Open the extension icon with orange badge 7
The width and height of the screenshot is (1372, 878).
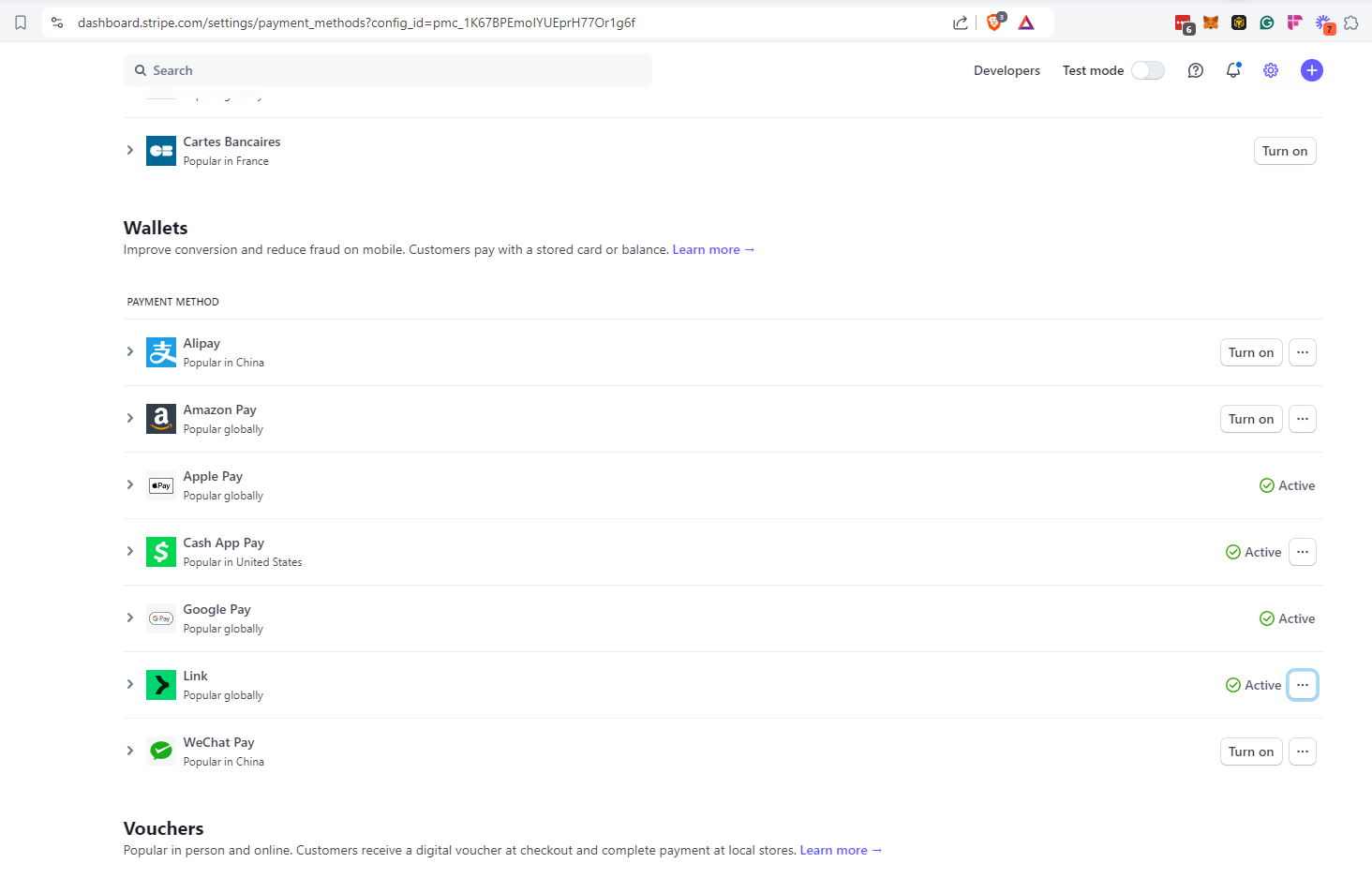1324,24
